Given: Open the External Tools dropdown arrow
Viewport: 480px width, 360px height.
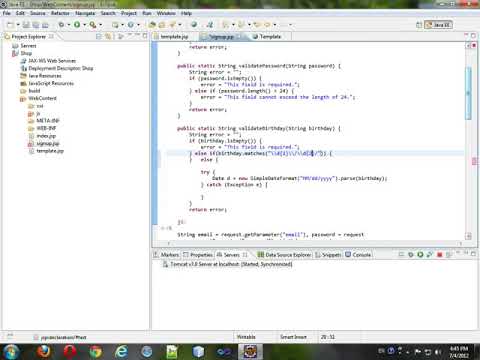Looking at the screenshot, I should (100, 25).
